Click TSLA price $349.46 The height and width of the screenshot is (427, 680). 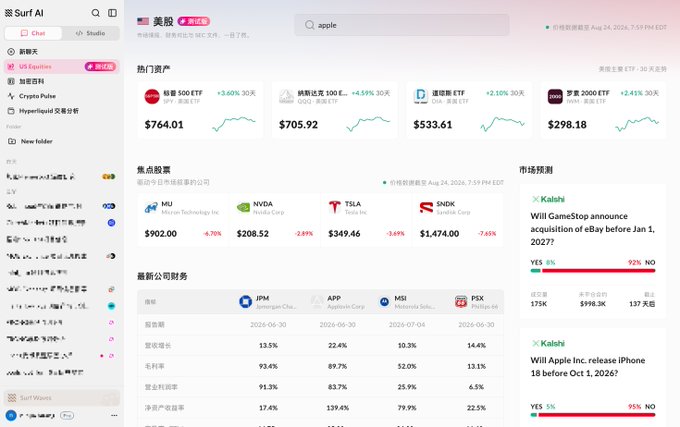tap(344, 234)
